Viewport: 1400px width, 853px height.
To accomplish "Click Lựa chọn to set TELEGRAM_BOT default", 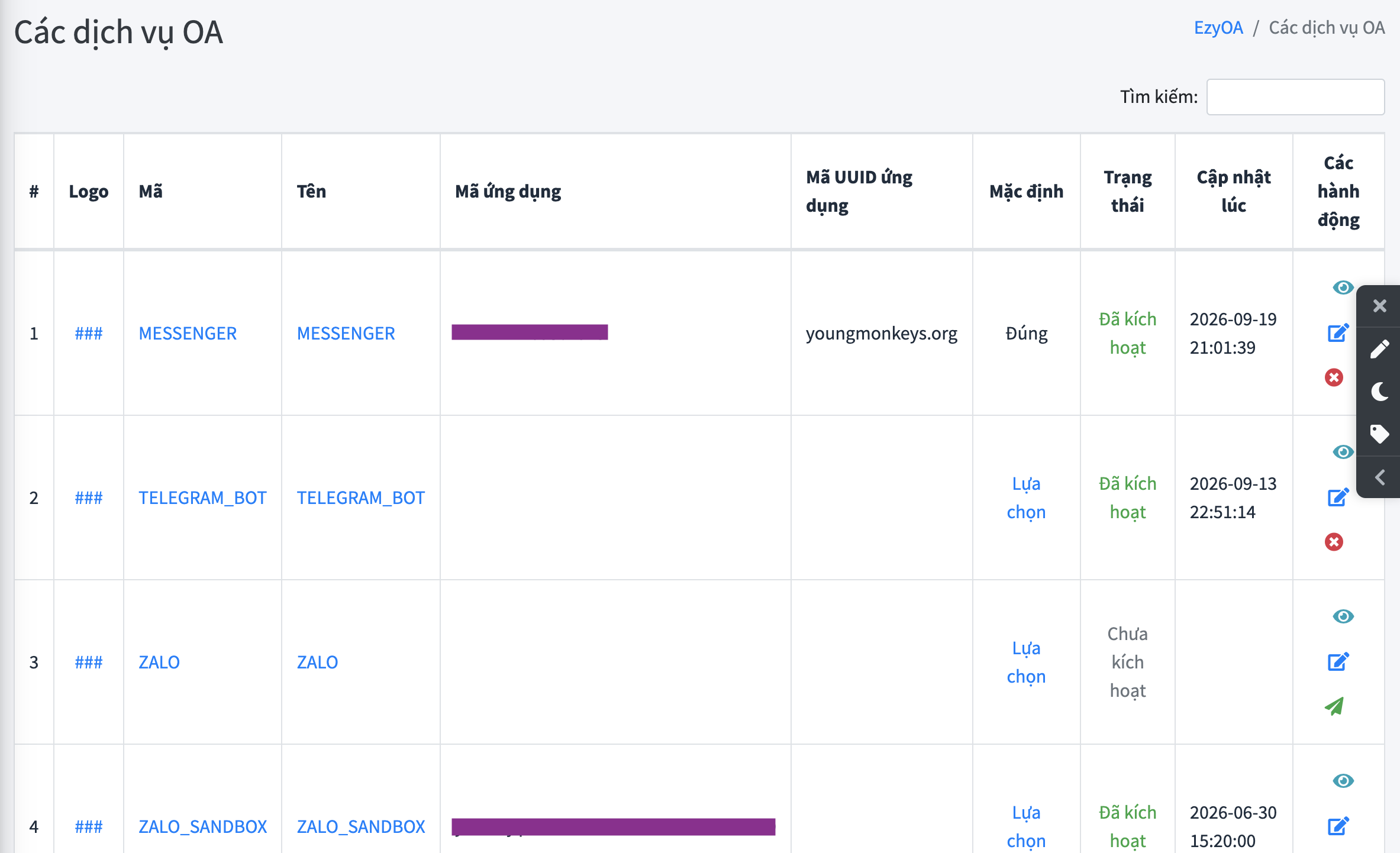I will point(1026,497).
